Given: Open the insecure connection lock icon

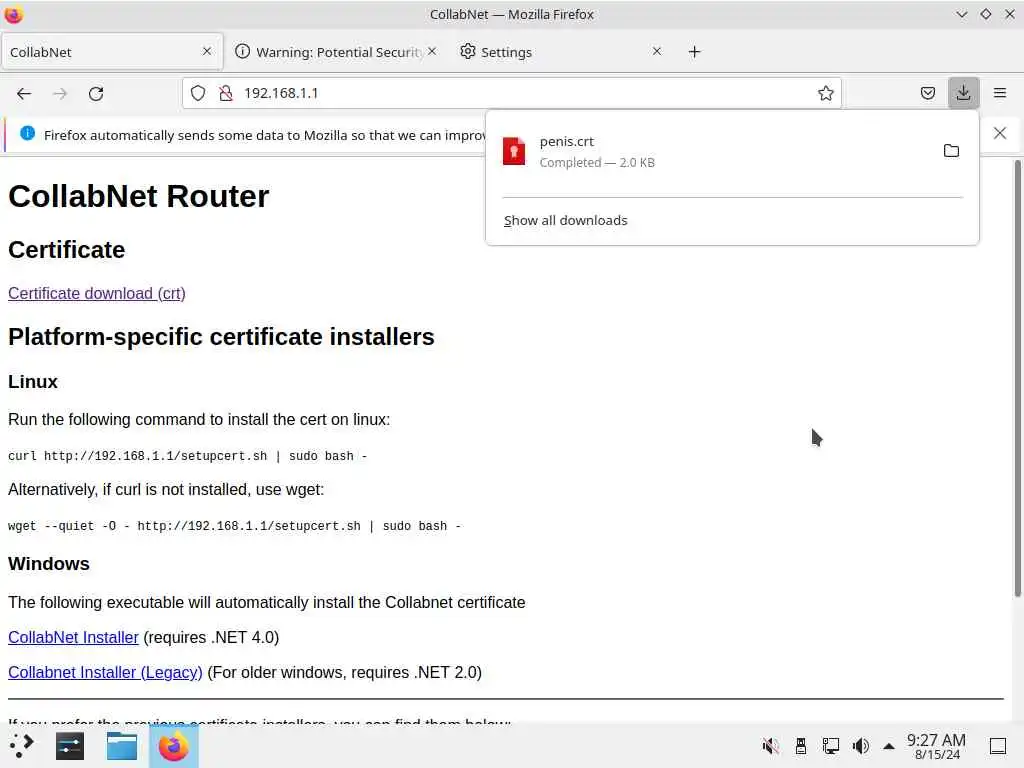Looking at the screenshot, I should 226,93.
